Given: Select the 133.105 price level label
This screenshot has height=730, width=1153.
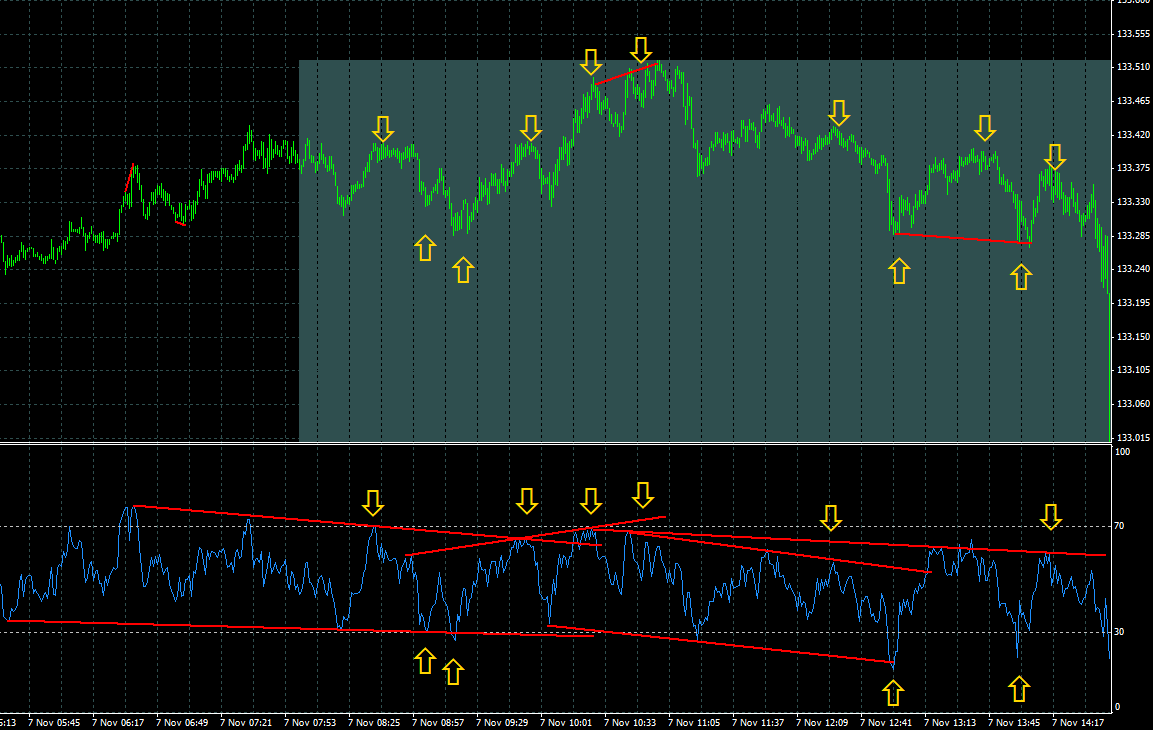Looking at the screenshot, I should [1133, 370].
